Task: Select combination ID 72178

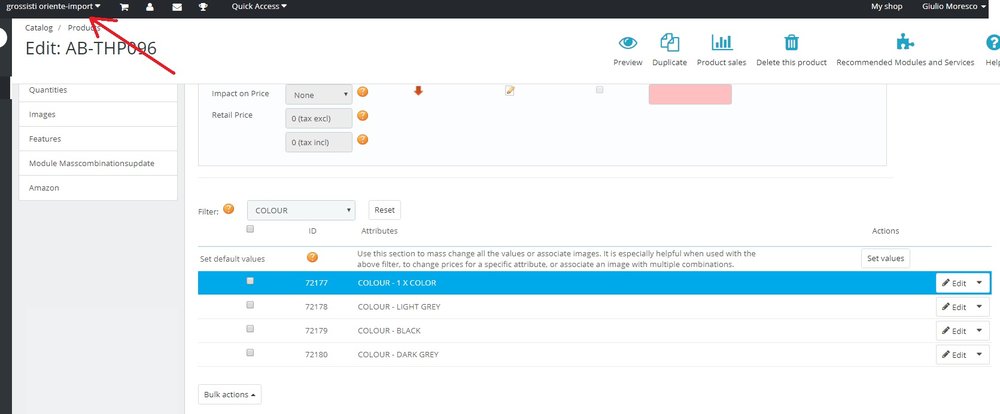Action: [x=316, y=307]
